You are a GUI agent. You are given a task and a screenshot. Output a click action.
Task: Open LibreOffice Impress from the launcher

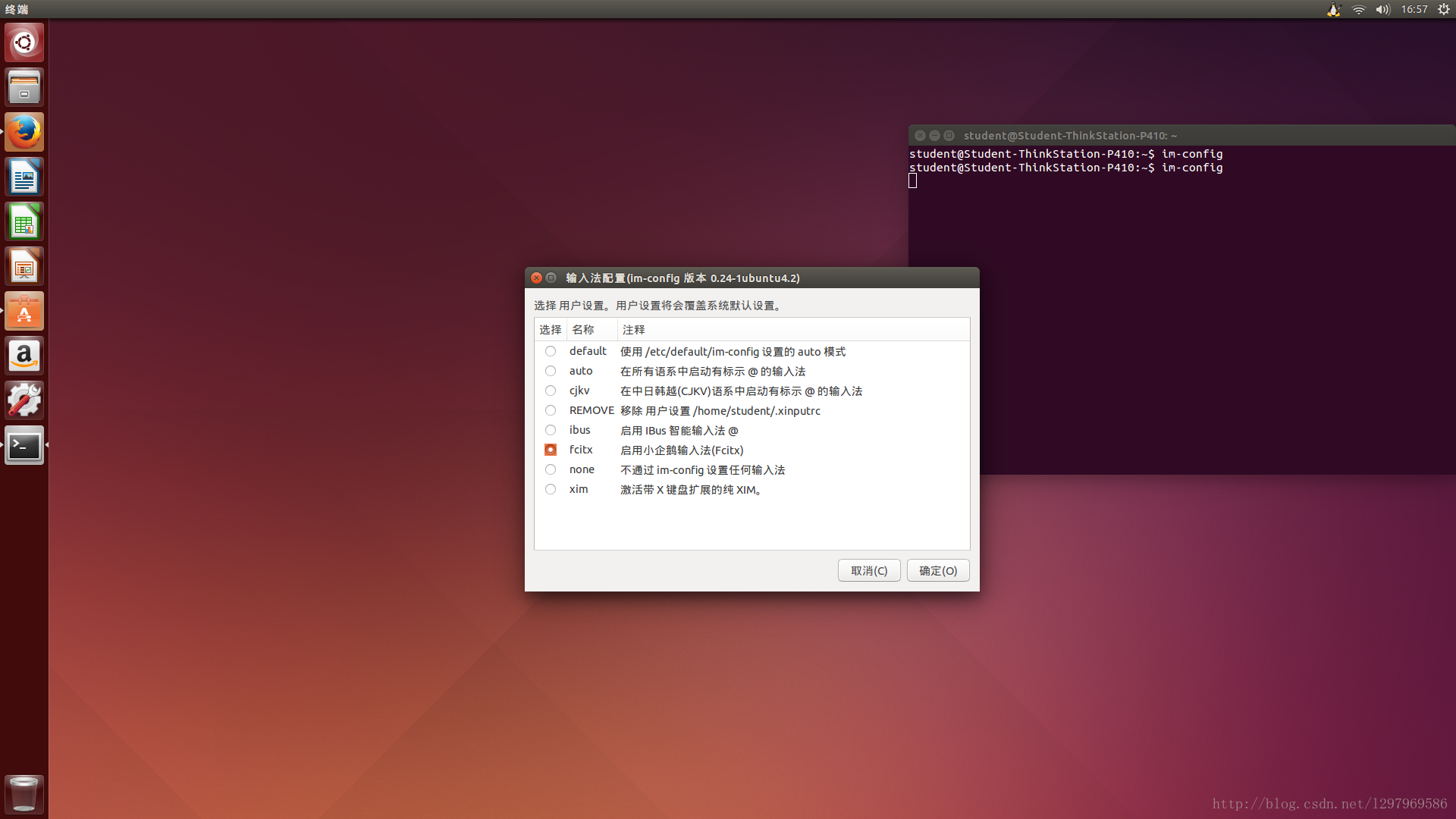(24, 266)
